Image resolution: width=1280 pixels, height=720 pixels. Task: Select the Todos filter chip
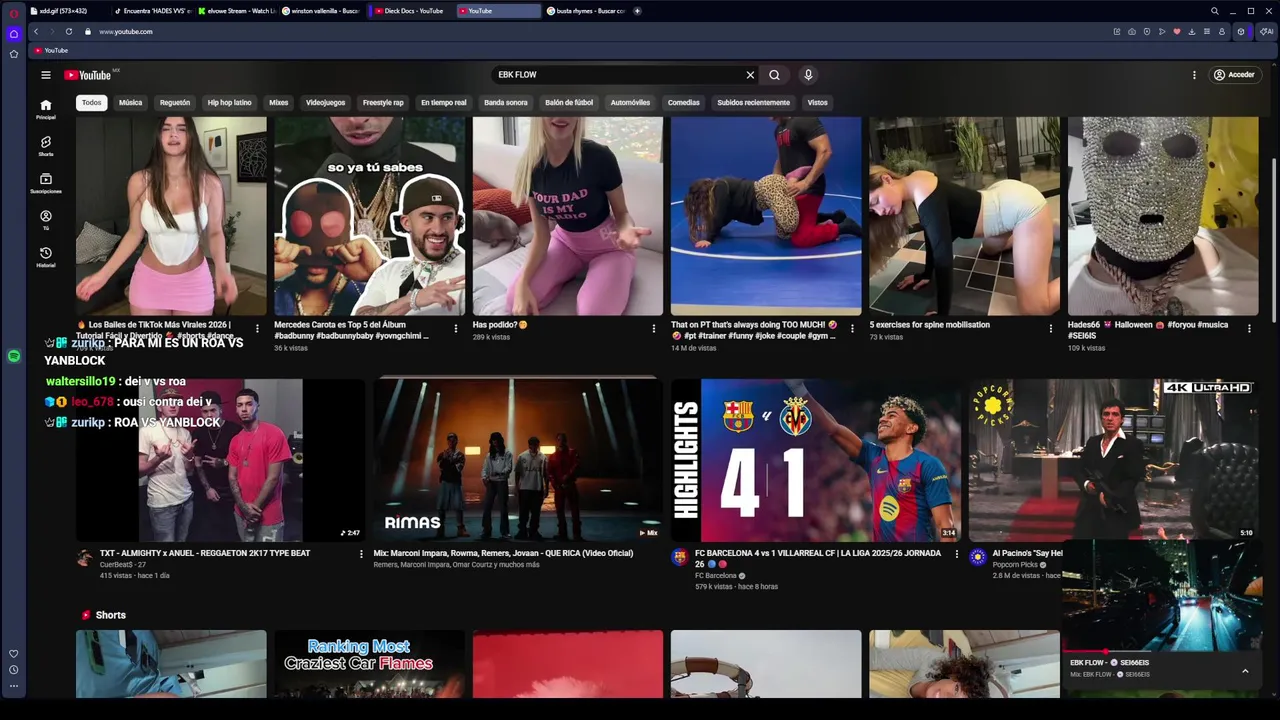point(91,102)
